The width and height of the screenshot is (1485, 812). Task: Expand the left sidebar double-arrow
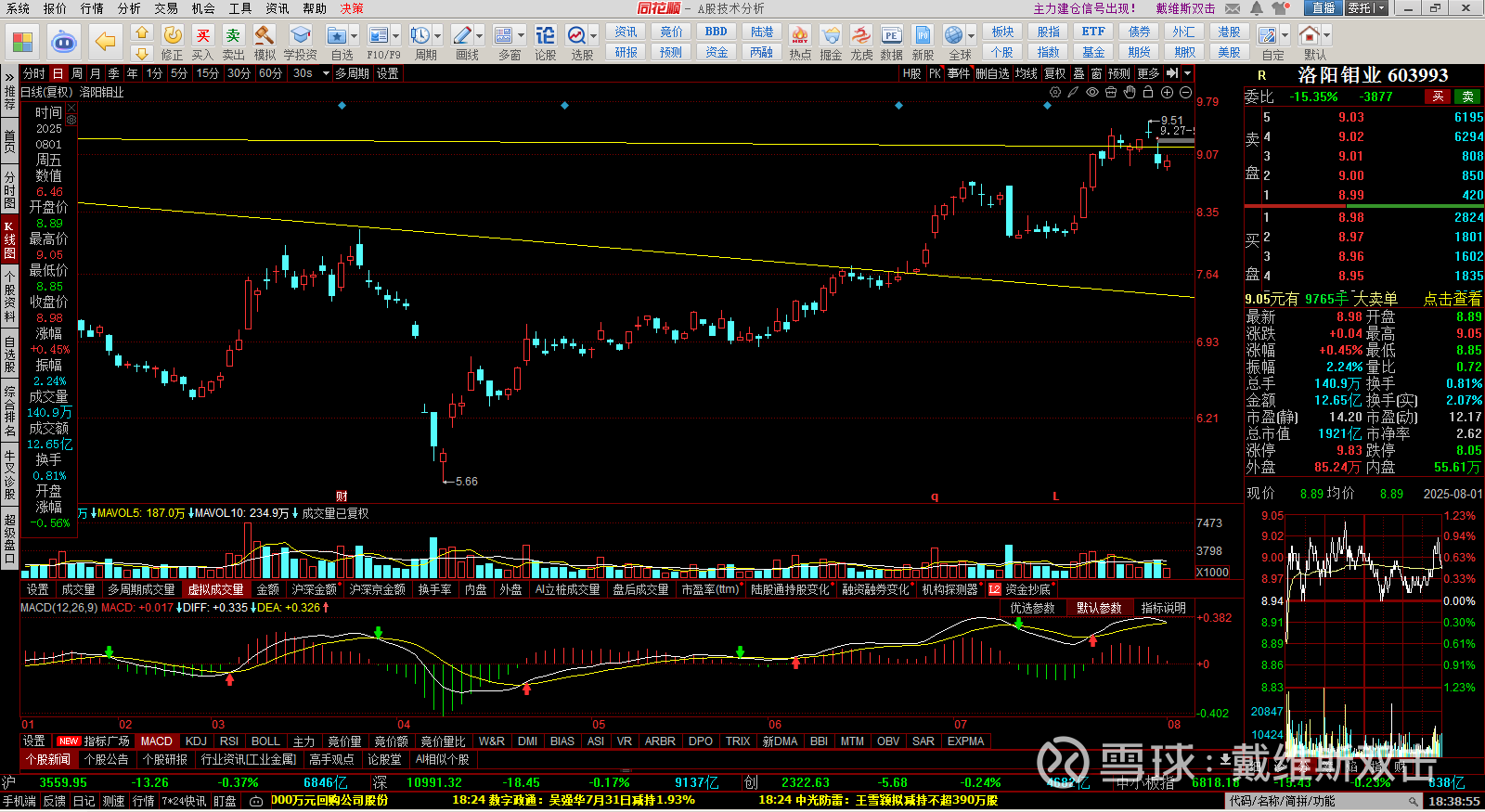(x=9, y=76)
